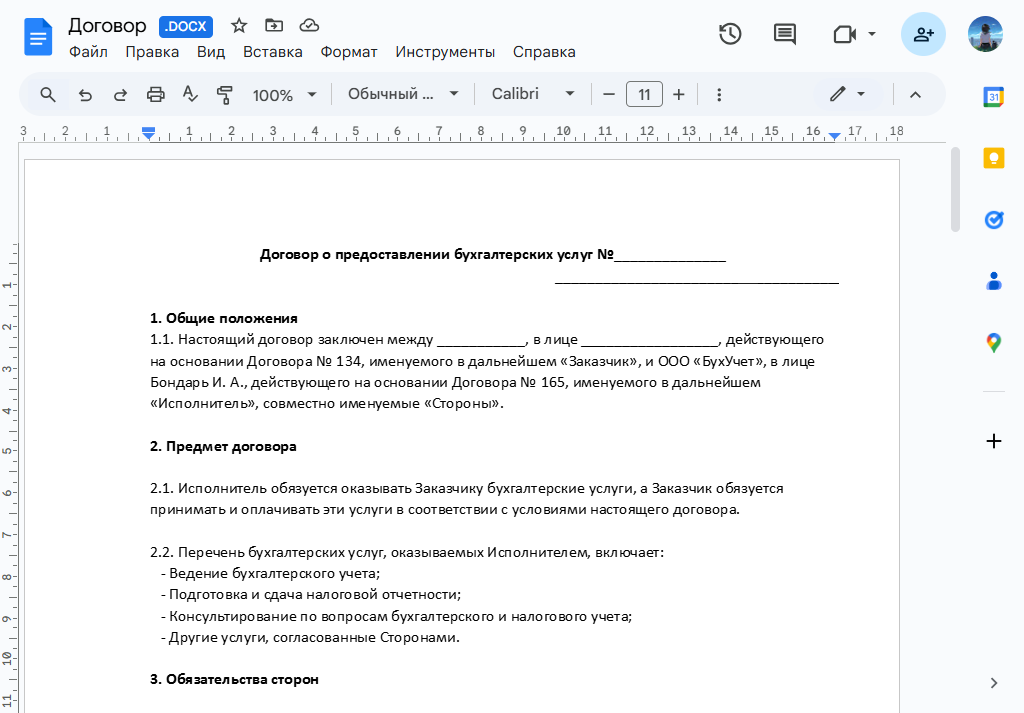The width and height of the screenshot is (1024, 713).
Task: Open the comments history icon
Action: [785, 34]
